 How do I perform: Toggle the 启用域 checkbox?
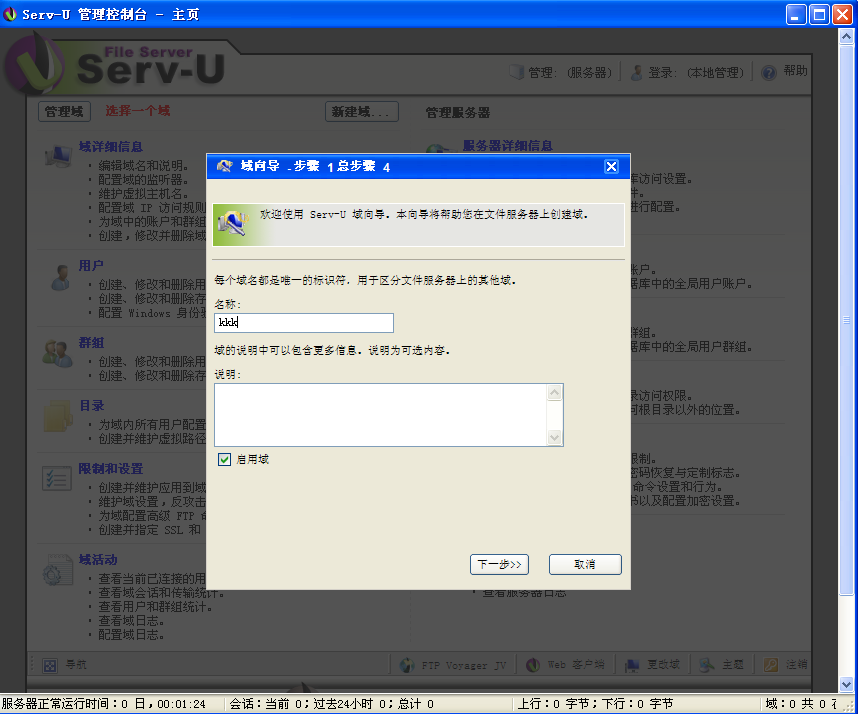coord(224,459)
